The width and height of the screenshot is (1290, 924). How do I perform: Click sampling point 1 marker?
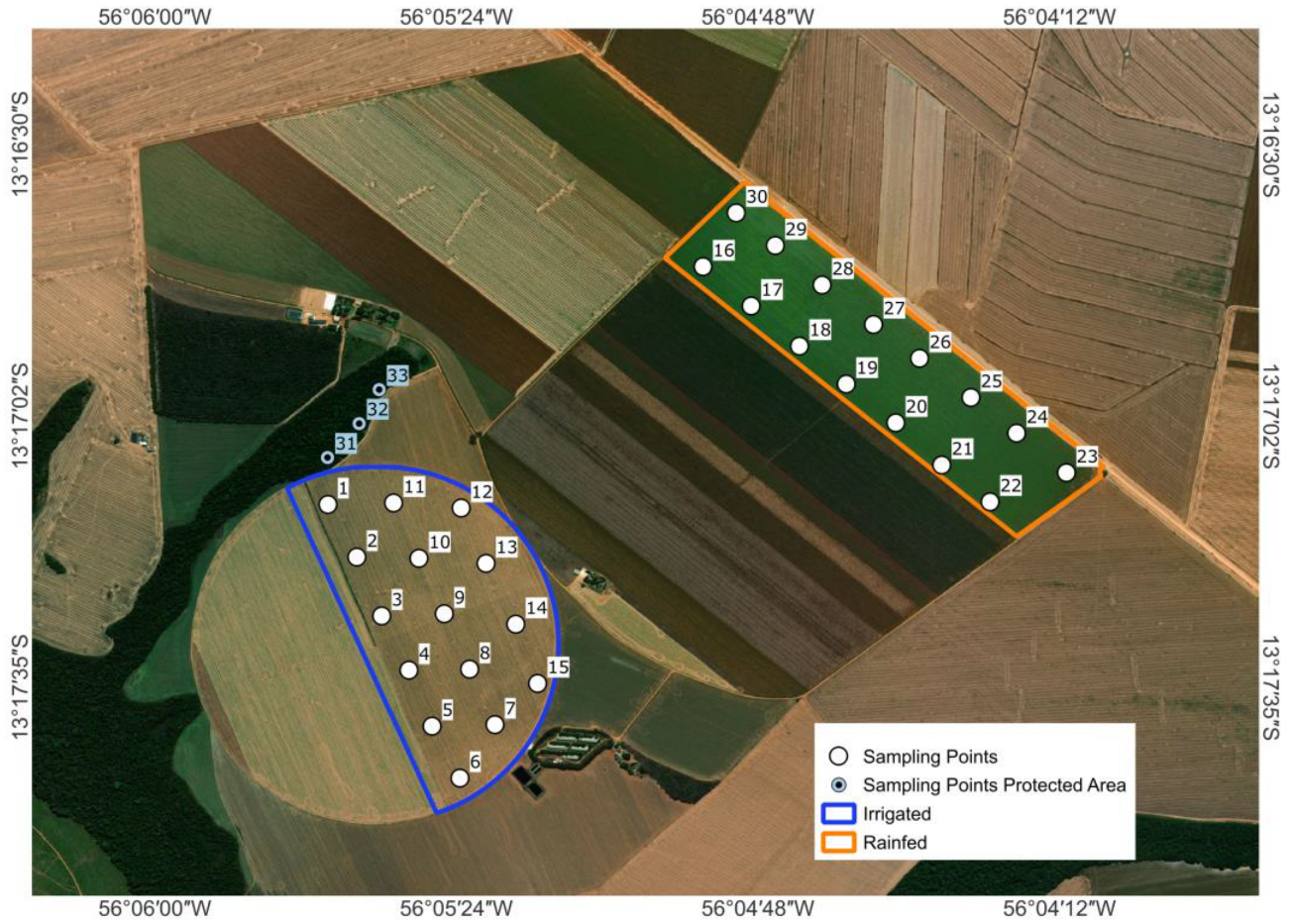(x=328, y=504)
